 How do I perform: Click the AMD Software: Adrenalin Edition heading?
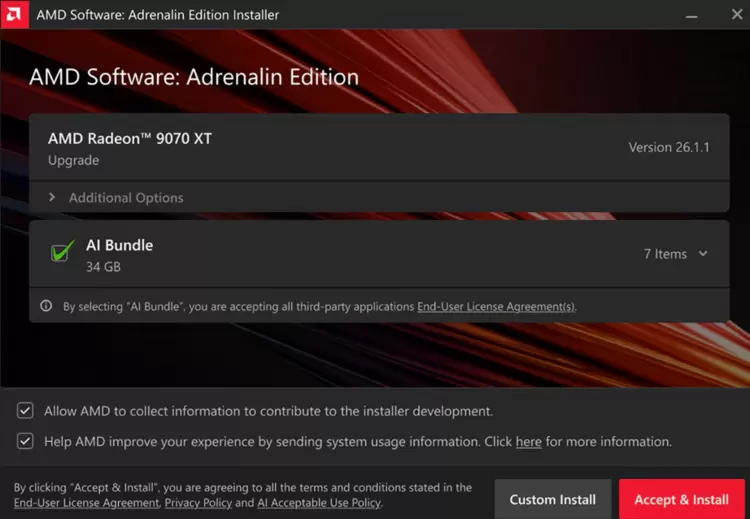click(x=194, y=77)
